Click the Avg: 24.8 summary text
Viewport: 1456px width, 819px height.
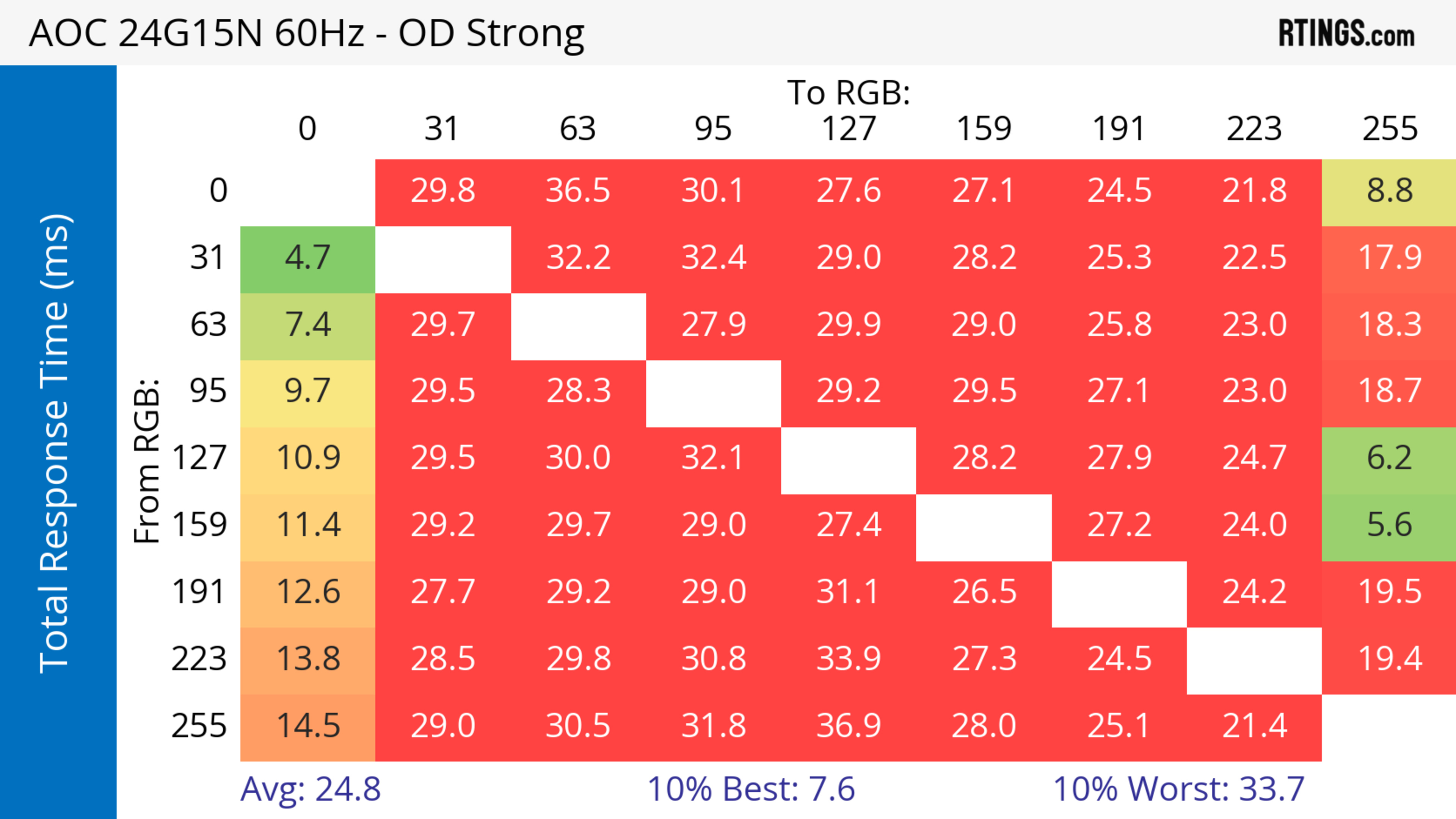[x=310, y=789]
